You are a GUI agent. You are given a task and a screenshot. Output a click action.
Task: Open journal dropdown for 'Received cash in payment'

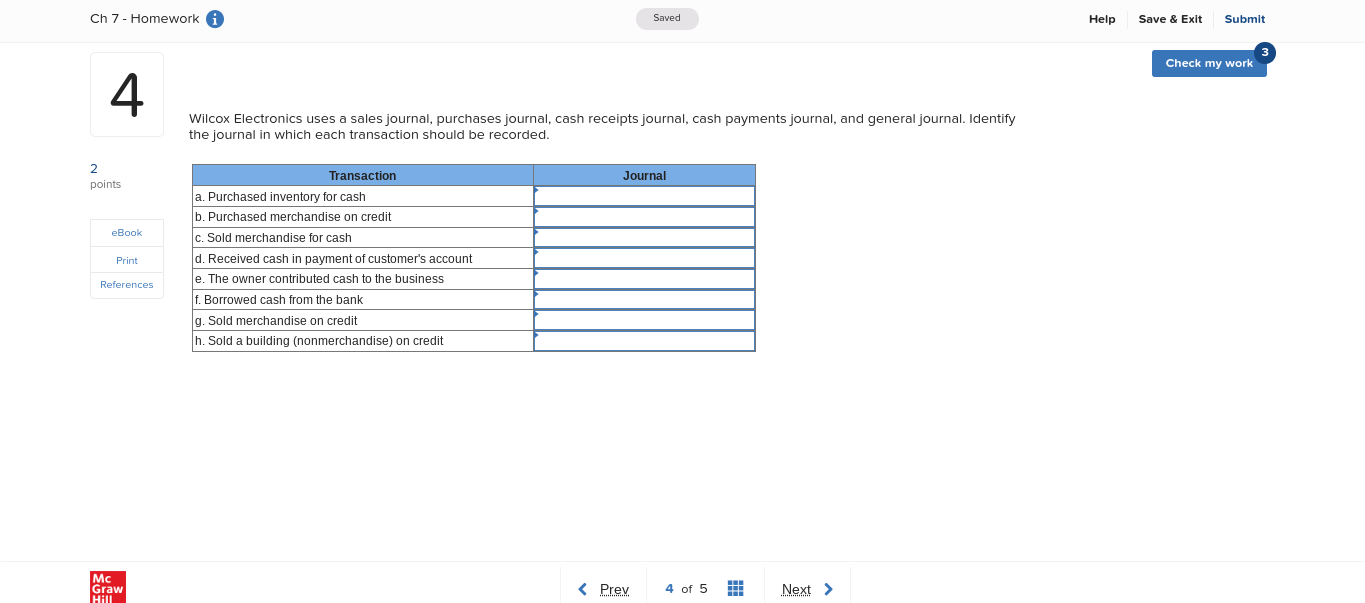click(x=644, y=258)
